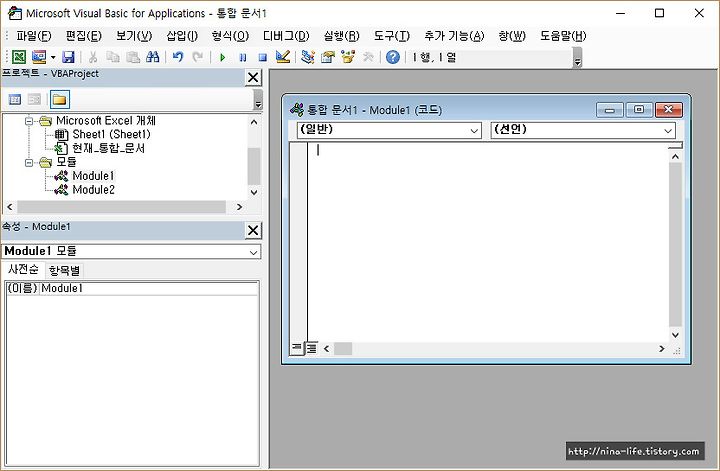Viewport: 720px width, 471px height.
Task: Click the View Microsoft Excel toolbar icon
Action: [19, 57]
